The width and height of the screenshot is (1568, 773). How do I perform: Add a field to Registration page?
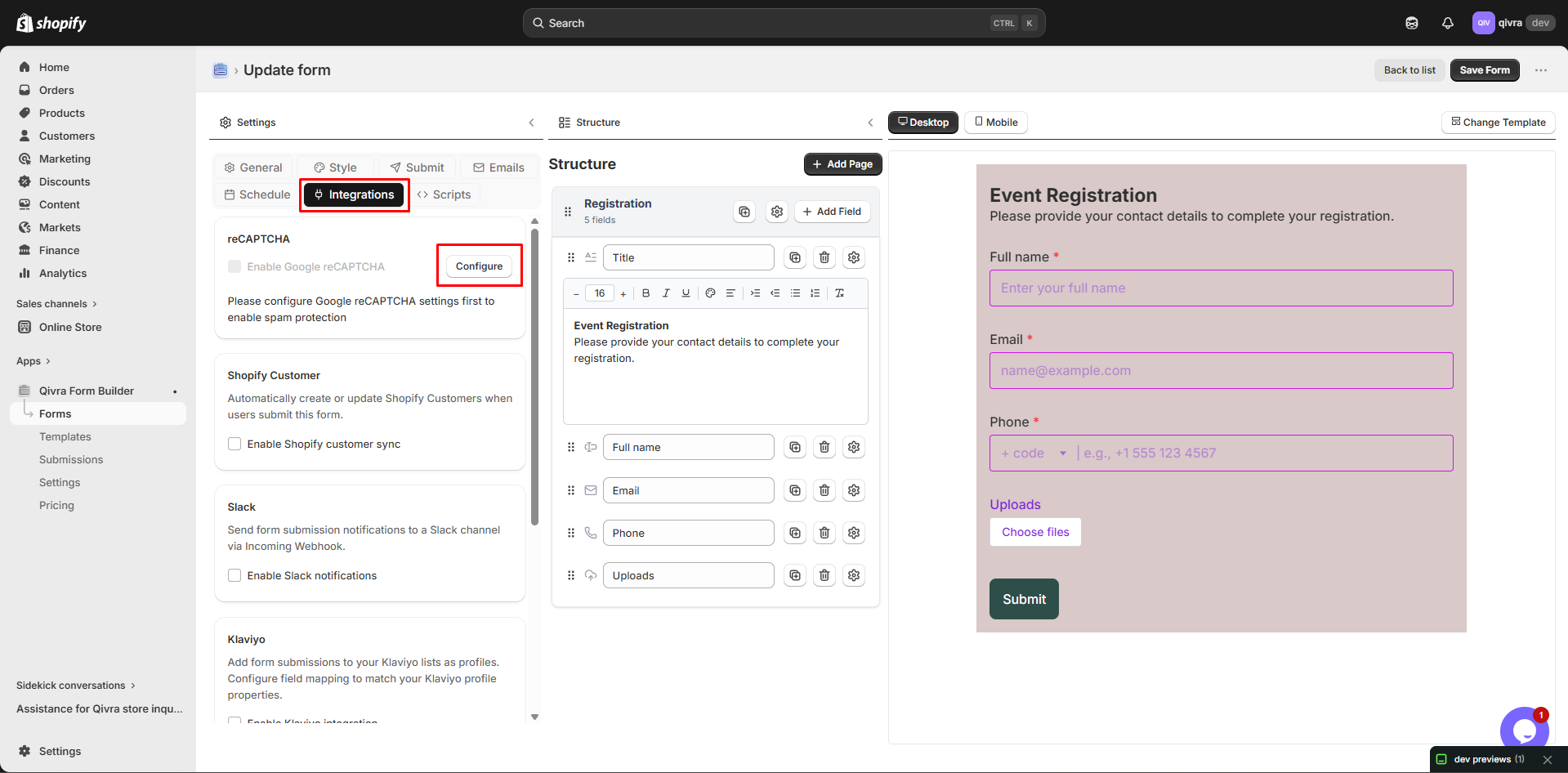[833, 212]
